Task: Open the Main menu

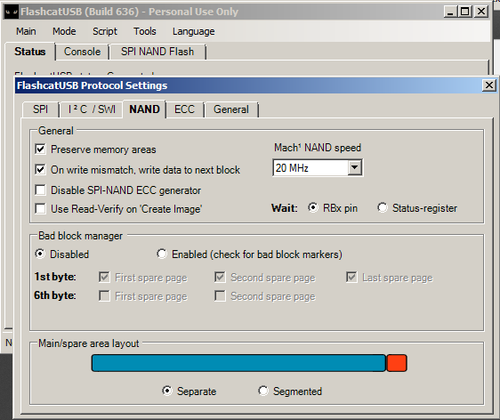Action: [x=26, y=31]
